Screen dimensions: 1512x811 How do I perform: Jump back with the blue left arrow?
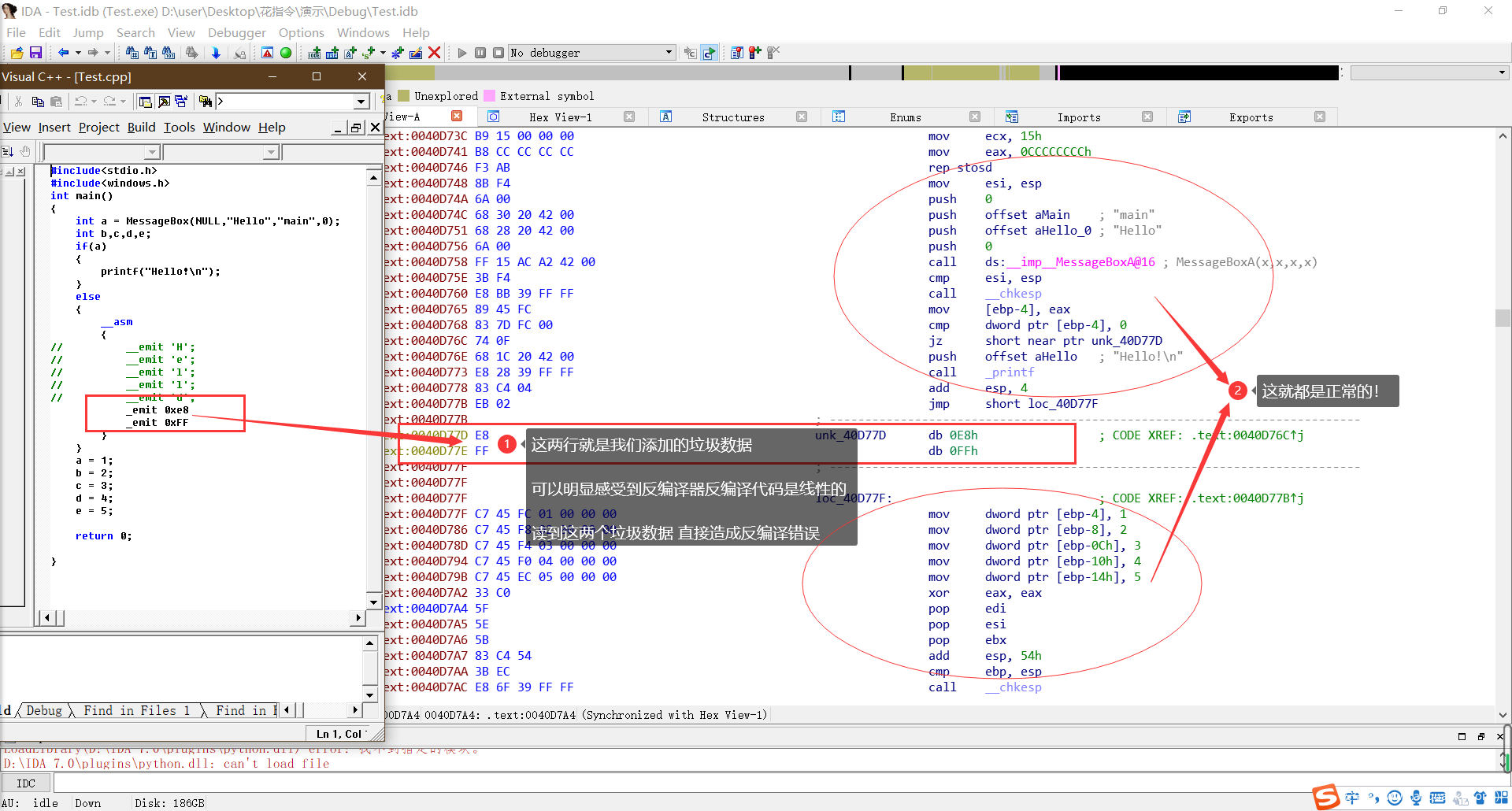pos(64,53)
